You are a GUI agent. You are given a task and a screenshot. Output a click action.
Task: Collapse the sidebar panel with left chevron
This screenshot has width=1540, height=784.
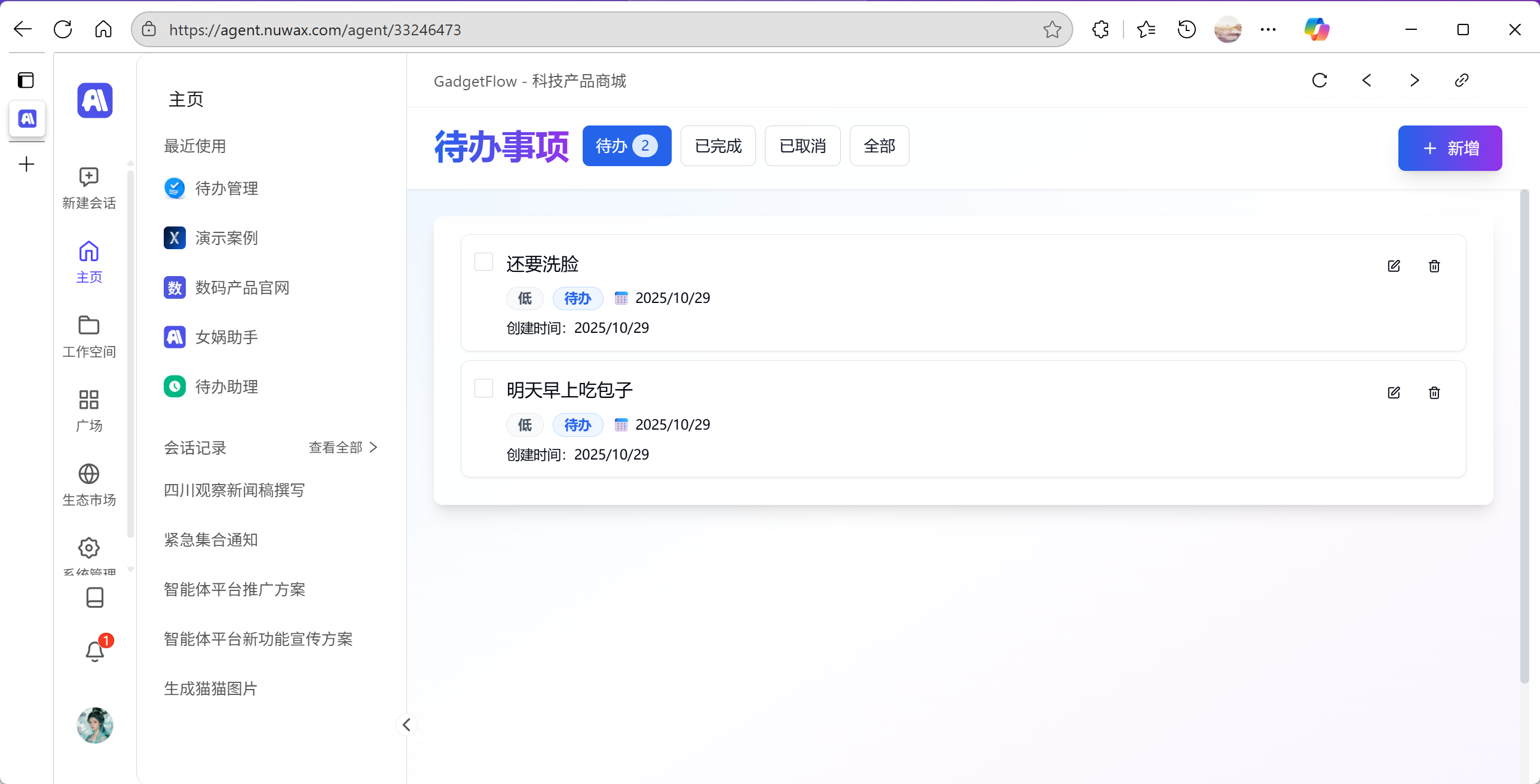(x=406, y=725)
